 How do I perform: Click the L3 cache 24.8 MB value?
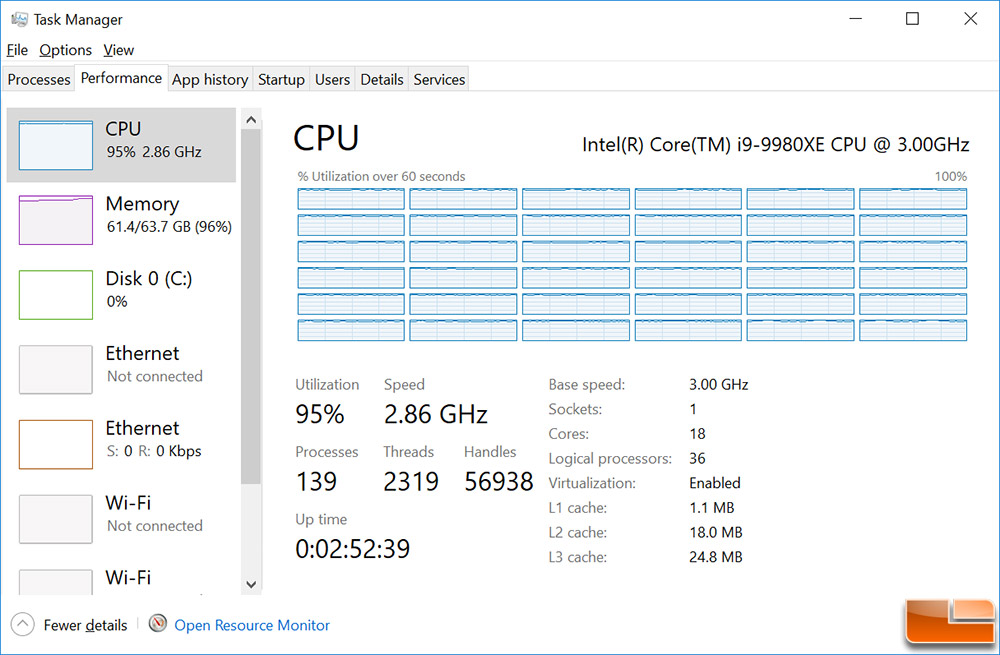click(x=716, y=557)
